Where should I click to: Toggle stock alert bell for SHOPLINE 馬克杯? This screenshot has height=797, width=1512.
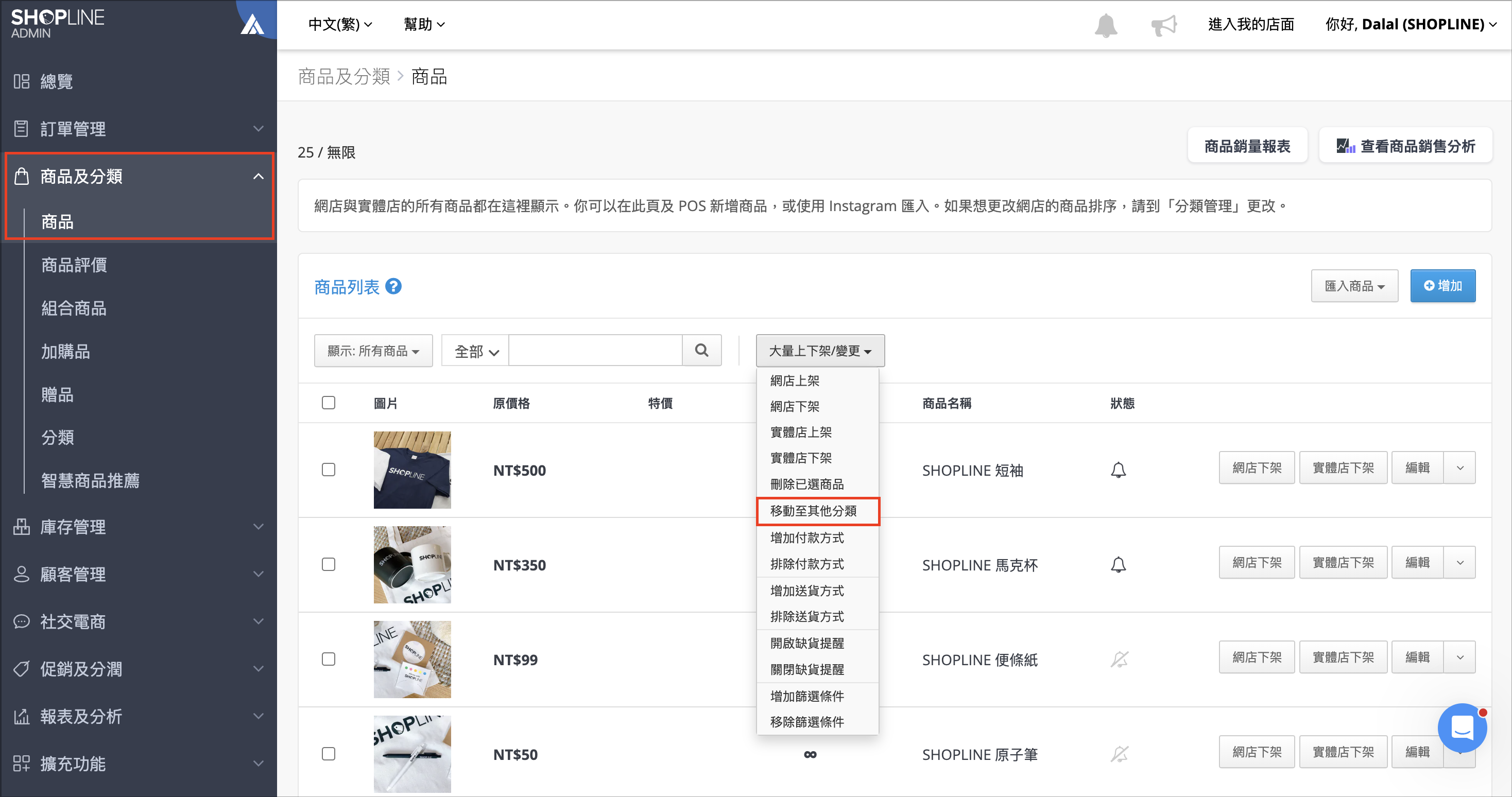(1118, 565)
